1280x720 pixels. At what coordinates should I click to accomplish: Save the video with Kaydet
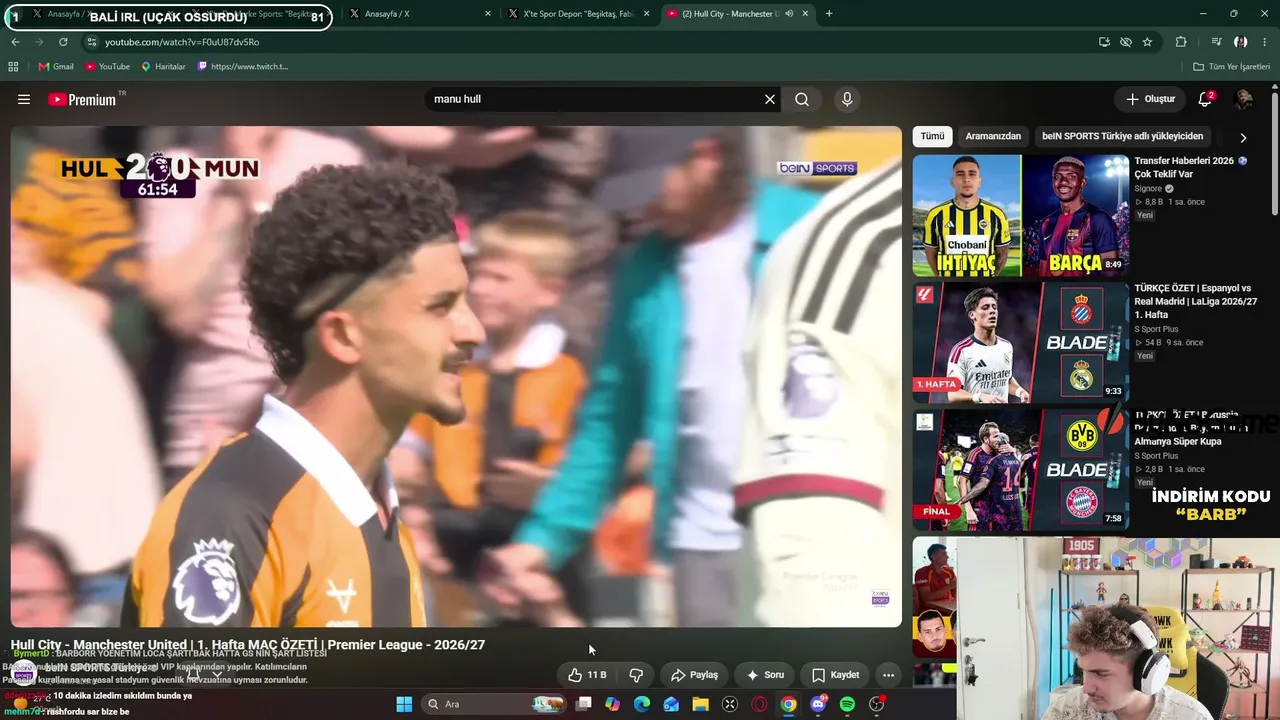tap(836, 675)
